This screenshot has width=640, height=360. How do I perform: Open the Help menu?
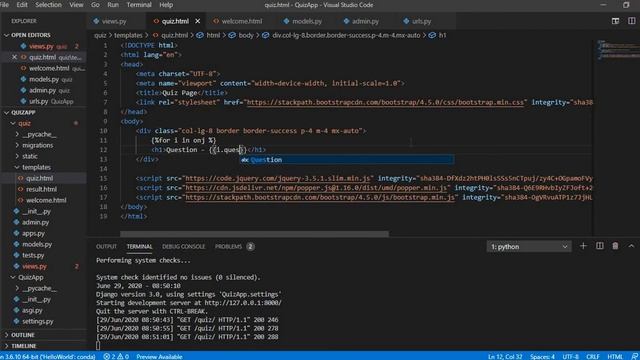[166, 5]
